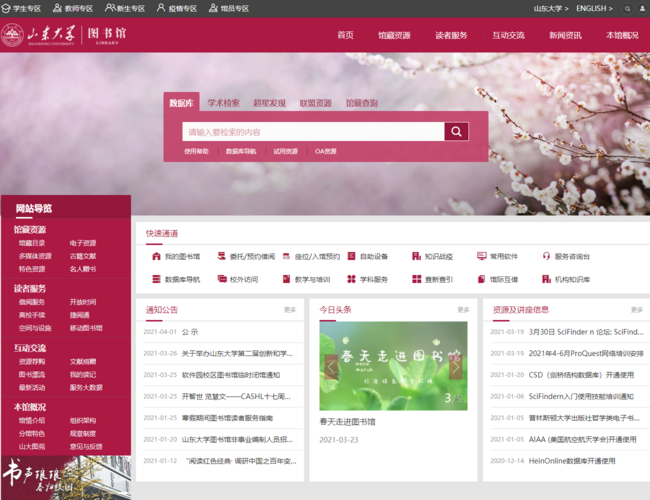Click the Shandong University Library logo
The height and width of the screenshot is (500, 650).
click(x=64, y=35)
